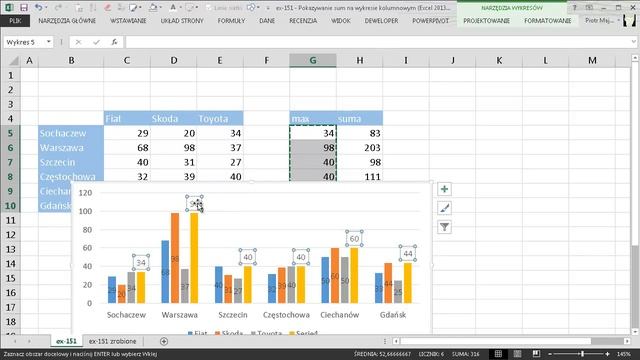Click the 145% zoom level

624,354
